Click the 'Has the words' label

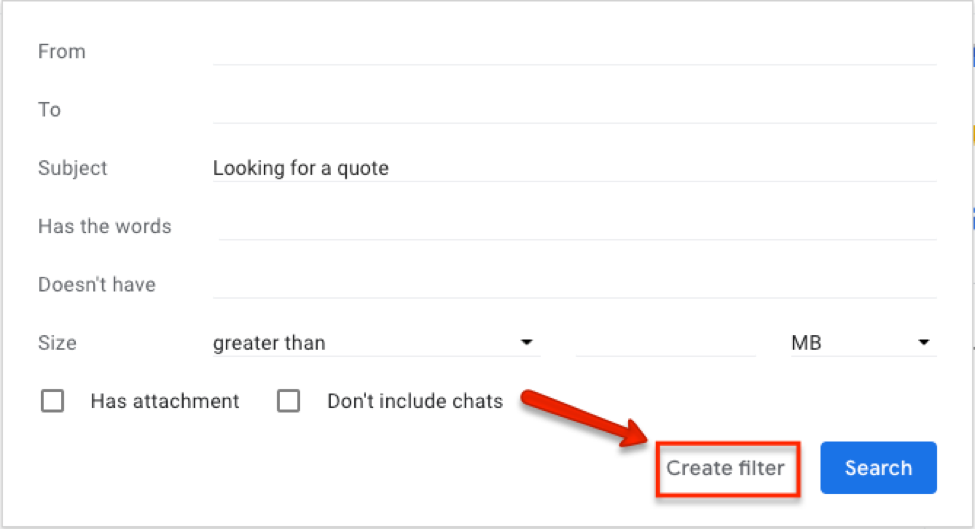[x=105, y=226]
